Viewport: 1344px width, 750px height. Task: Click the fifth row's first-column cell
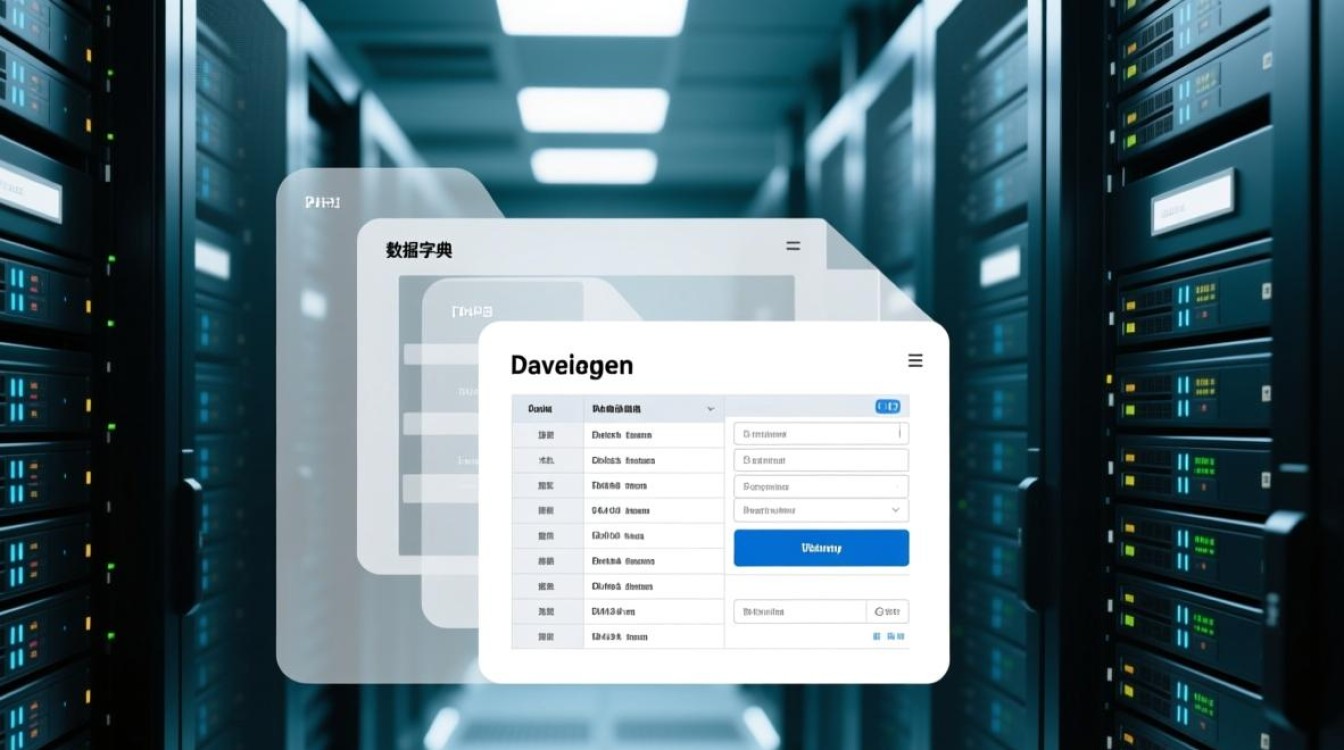click(546, 536)
